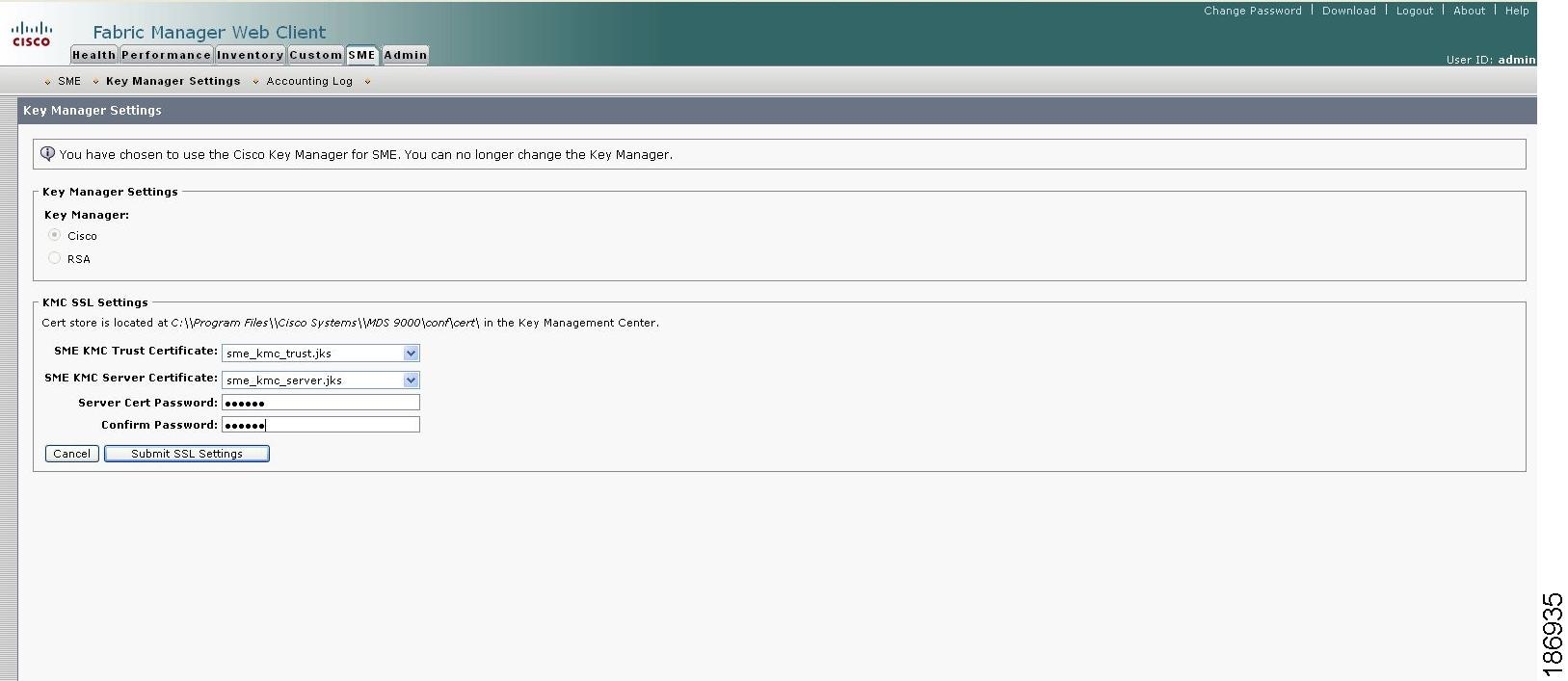Screen dimensions: 1568x681
Task: Open the Help link
Action: click(1517, 11)
